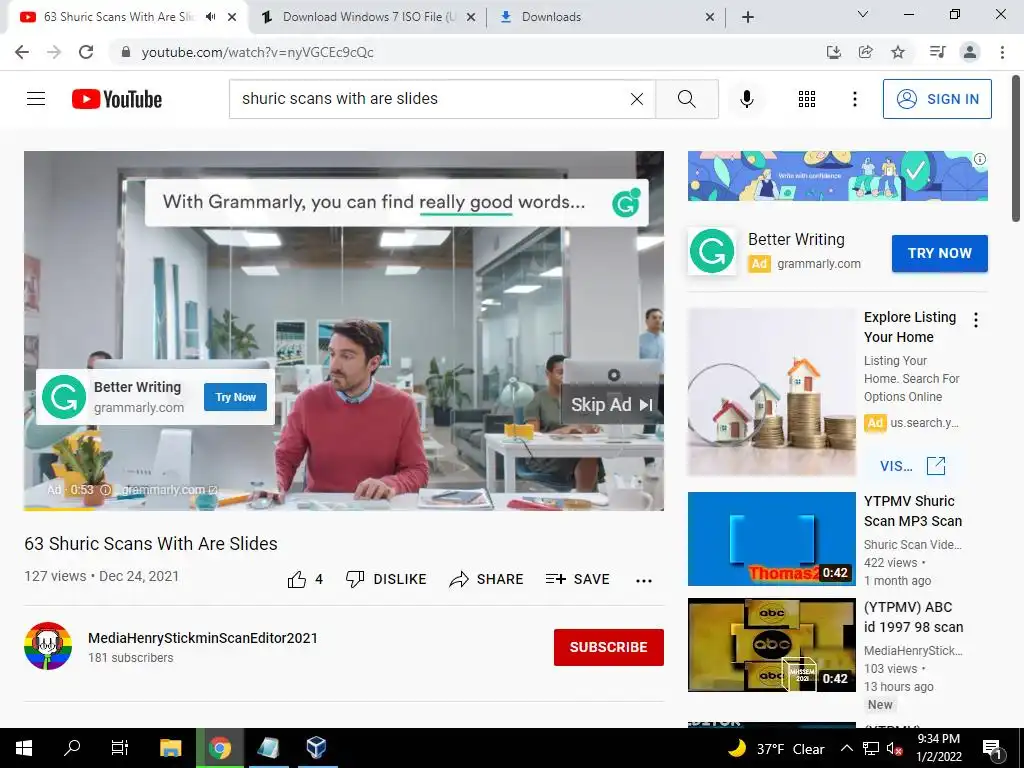Image resolution: width=1024 pixels, height=768 pixels.
Task: Click the TRY NOW Grammarly sidebar button
Action: [x=940, y=253]
